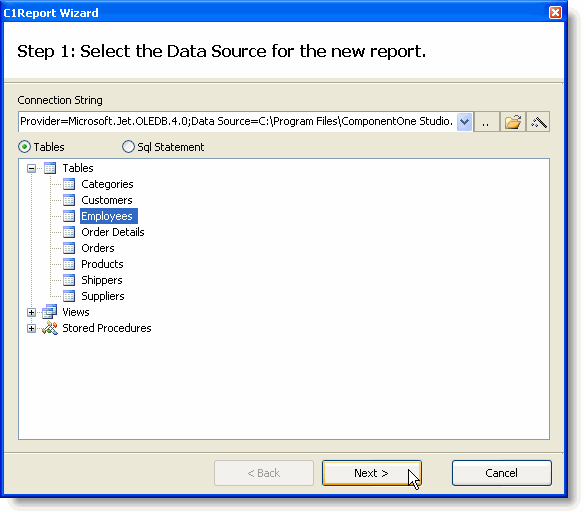The image size is (584, 514).
Task: Click the Suppliers table icon
Action: pyautogui.click(x=69, y=296)
